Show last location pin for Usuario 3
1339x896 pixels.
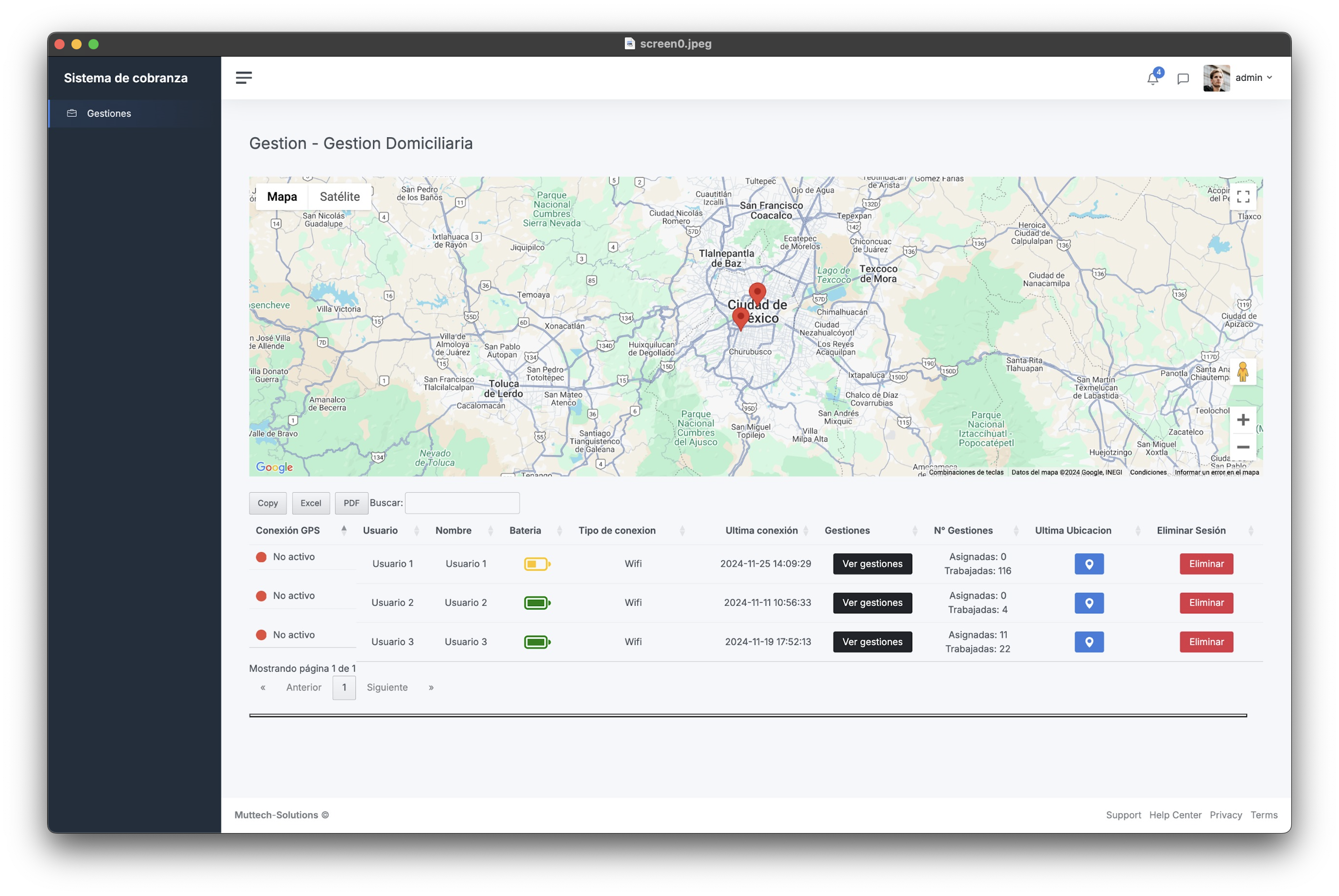coord(1089,642)
